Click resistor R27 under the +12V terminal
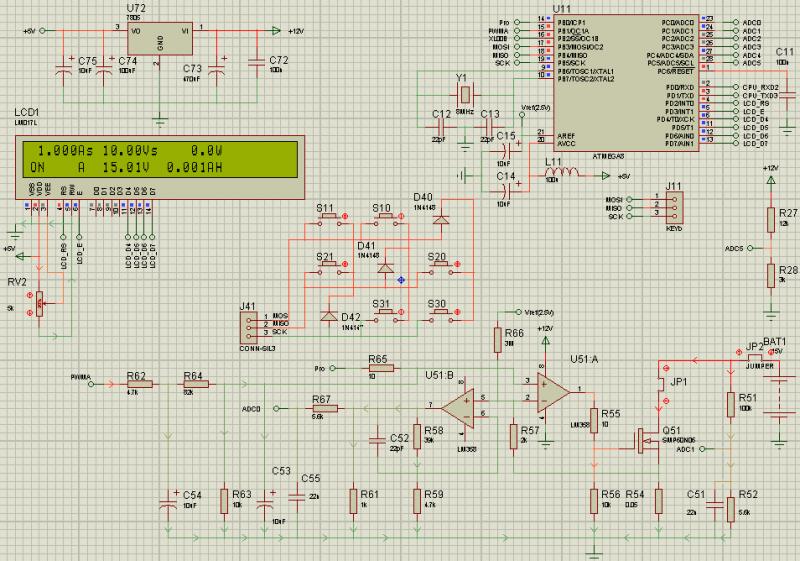 pos(770,220)
